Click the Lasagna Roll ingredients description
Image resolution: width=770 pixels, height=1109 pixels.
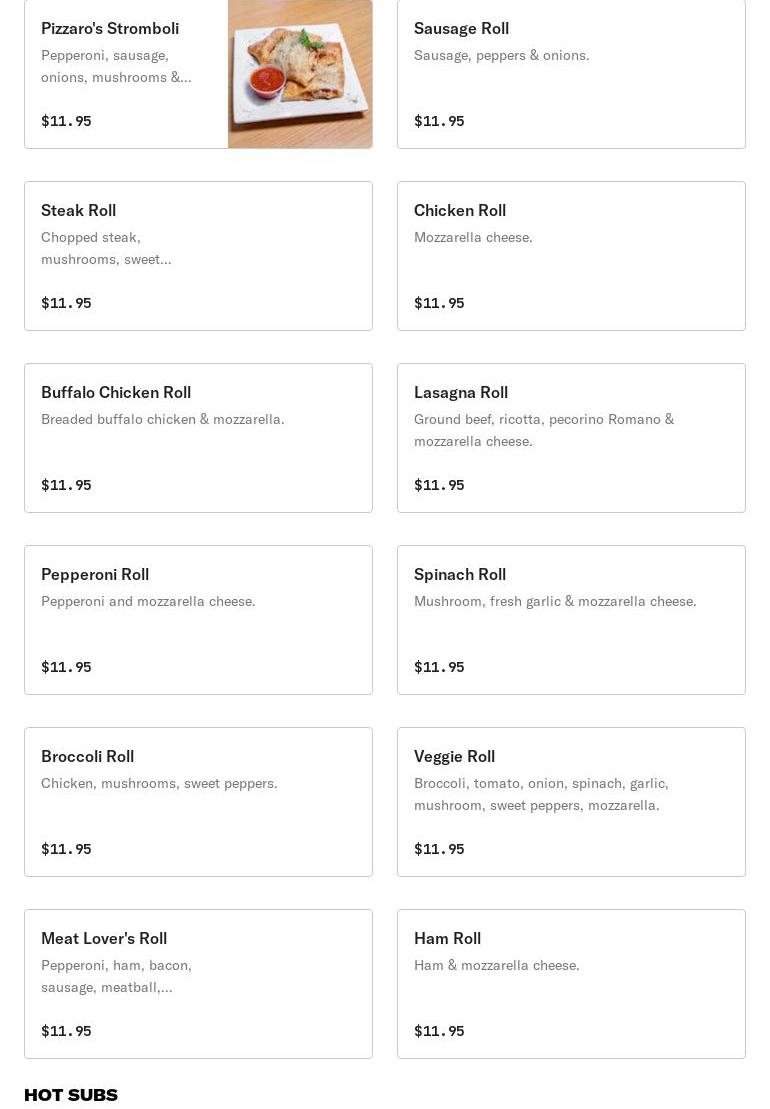tap(544, 430)
